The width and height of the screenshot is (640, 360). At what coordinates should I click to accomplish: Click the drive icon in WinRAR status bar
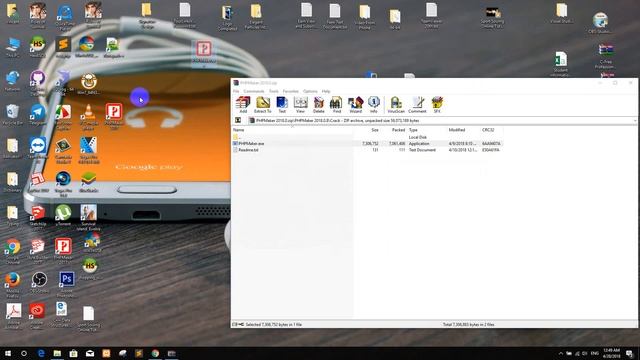[x=235, y=324]
